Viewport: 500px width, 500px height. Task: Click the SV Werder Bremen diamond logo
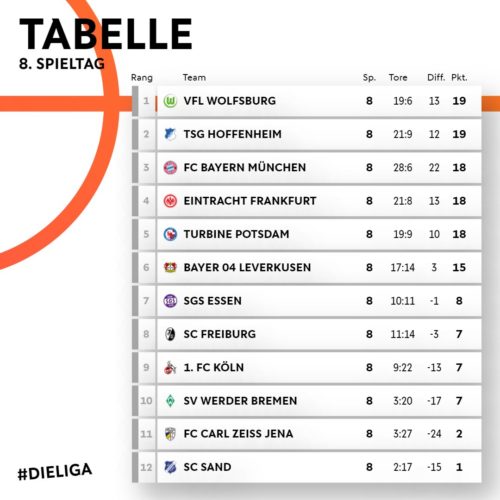(x=170, y=400)
